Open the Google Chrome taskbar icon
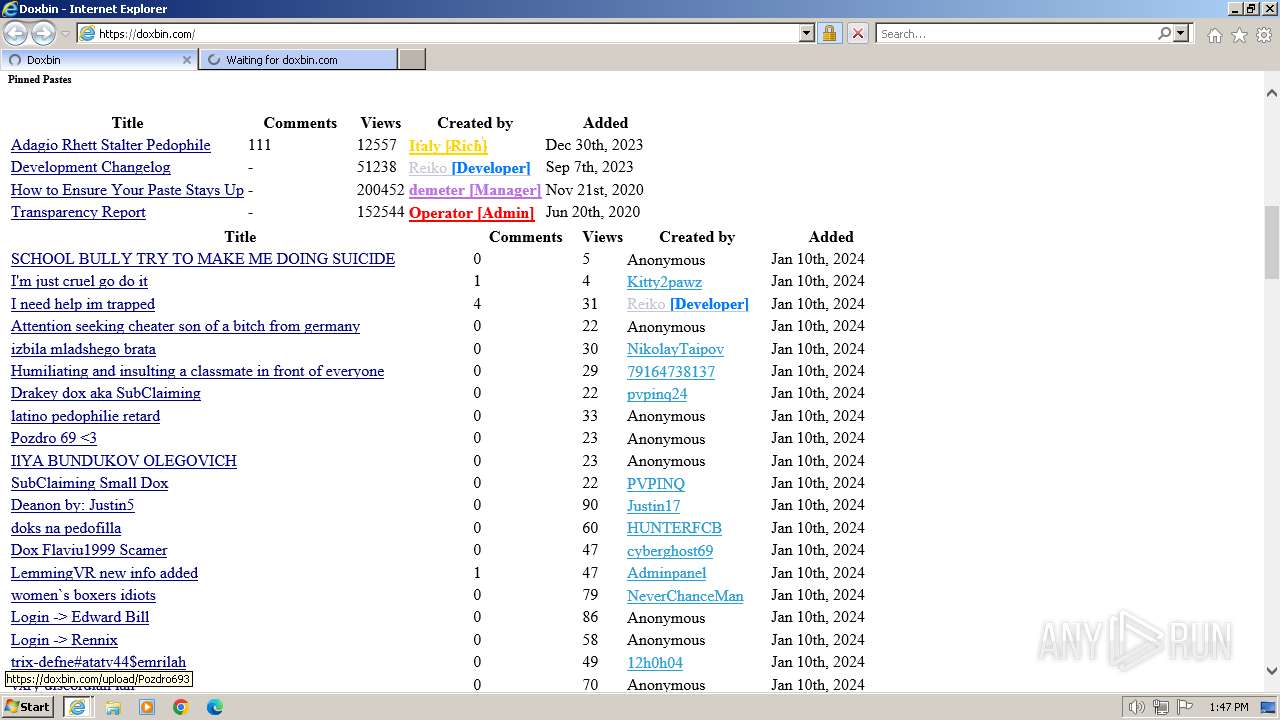 point(181,707)
